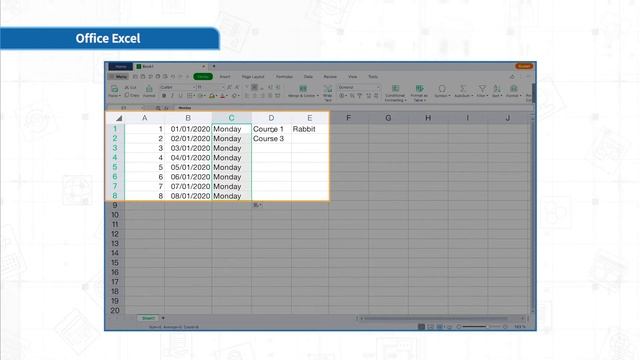Viewport: 640px width, 360px height.
Task: Click cell with Course 1
Action: pyautogui.click(x=271, y=129)
